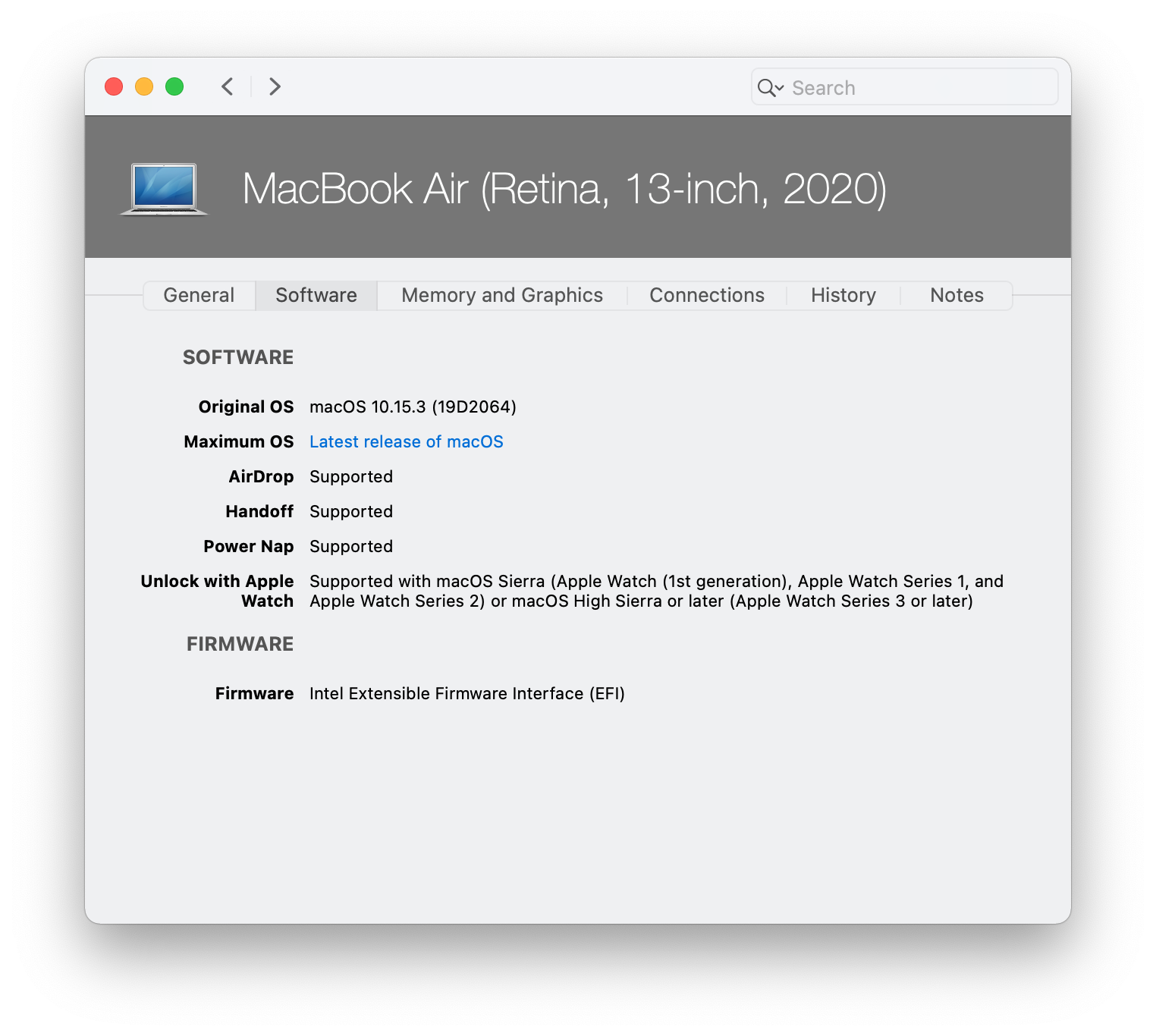Screen dimensions: 1156x1036
Task: Click the Supported value next to AirDrop
Action: pos(351,476)
